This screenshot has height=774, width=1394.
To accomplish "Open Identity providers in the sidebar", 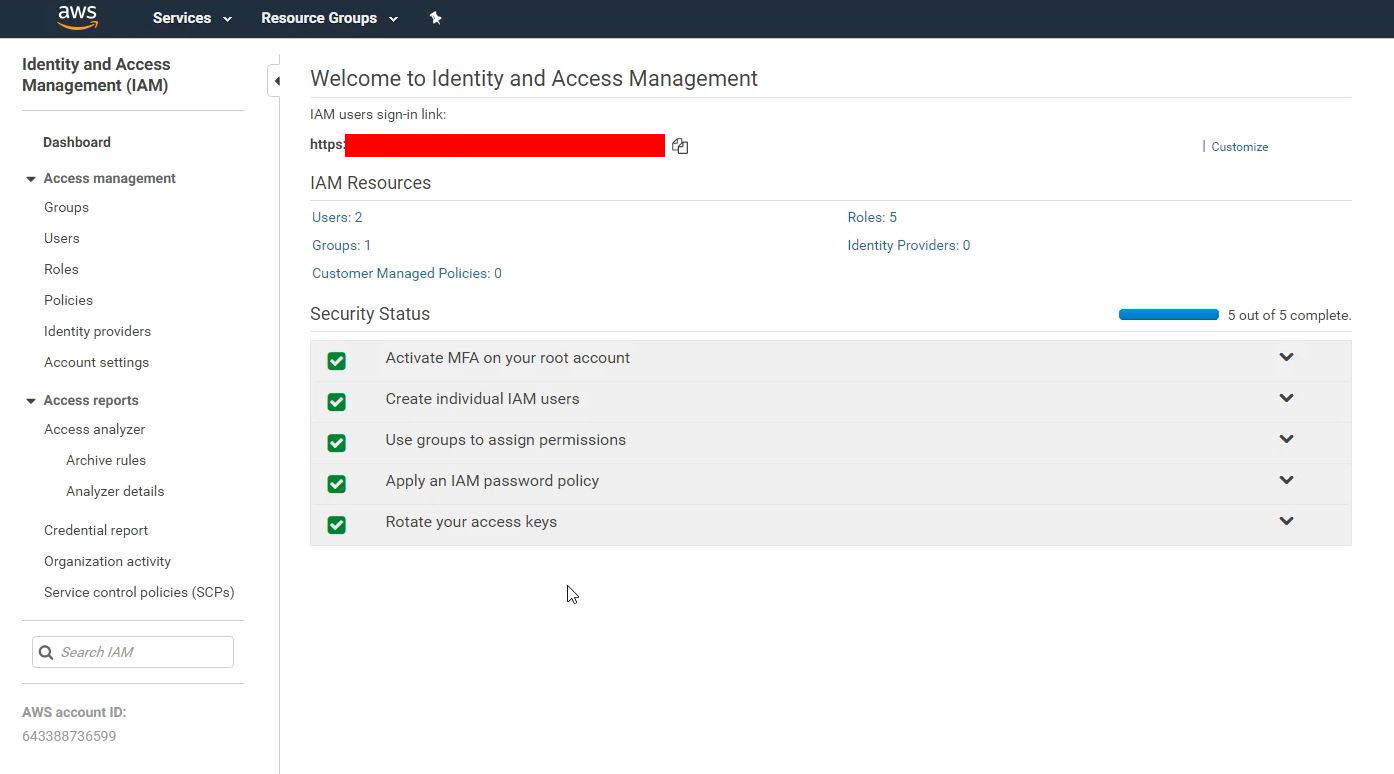I will pos(97,331).
